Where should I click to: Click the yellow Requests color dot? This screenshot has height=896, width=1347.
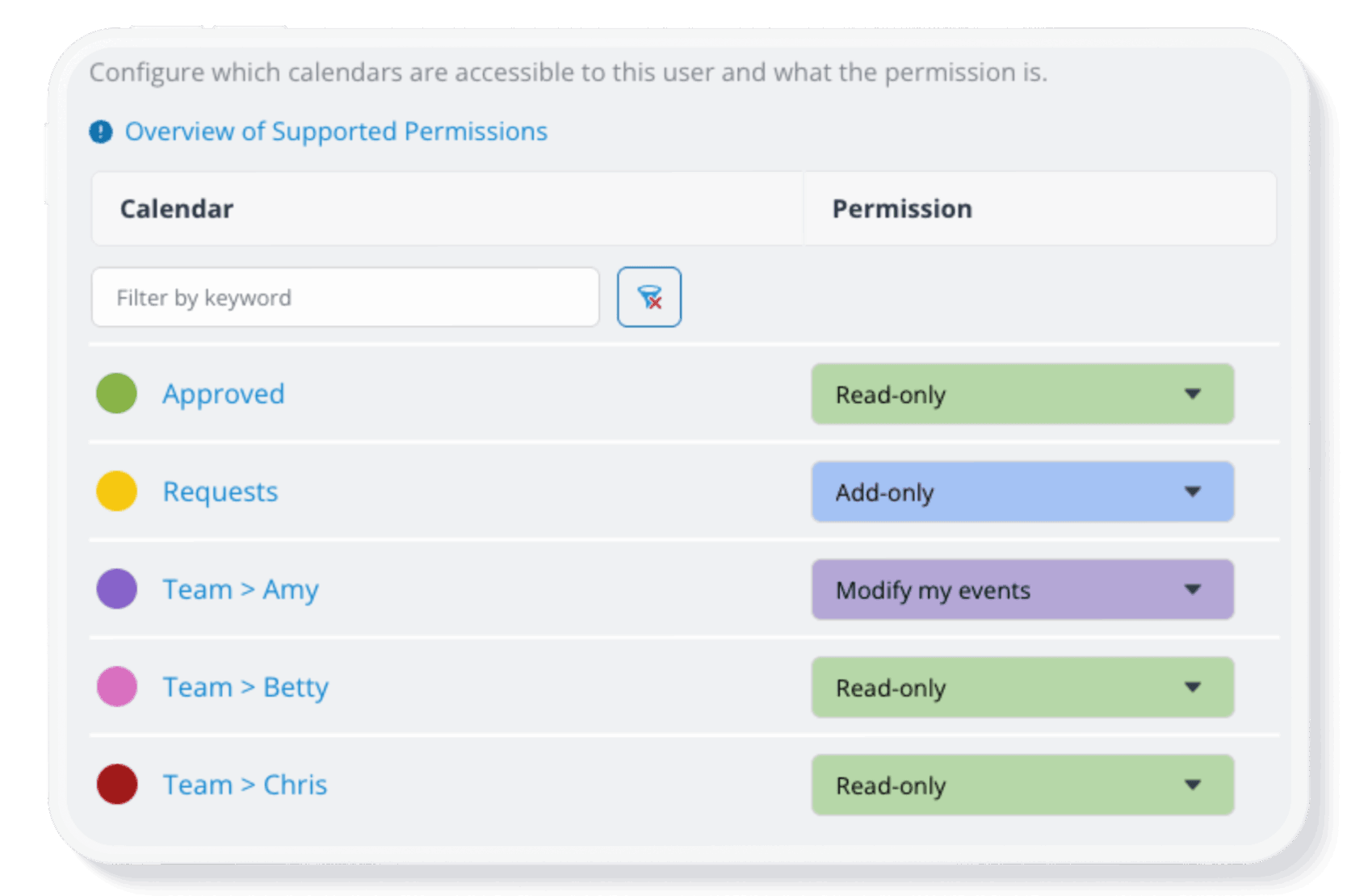click(x=117, y=491)
